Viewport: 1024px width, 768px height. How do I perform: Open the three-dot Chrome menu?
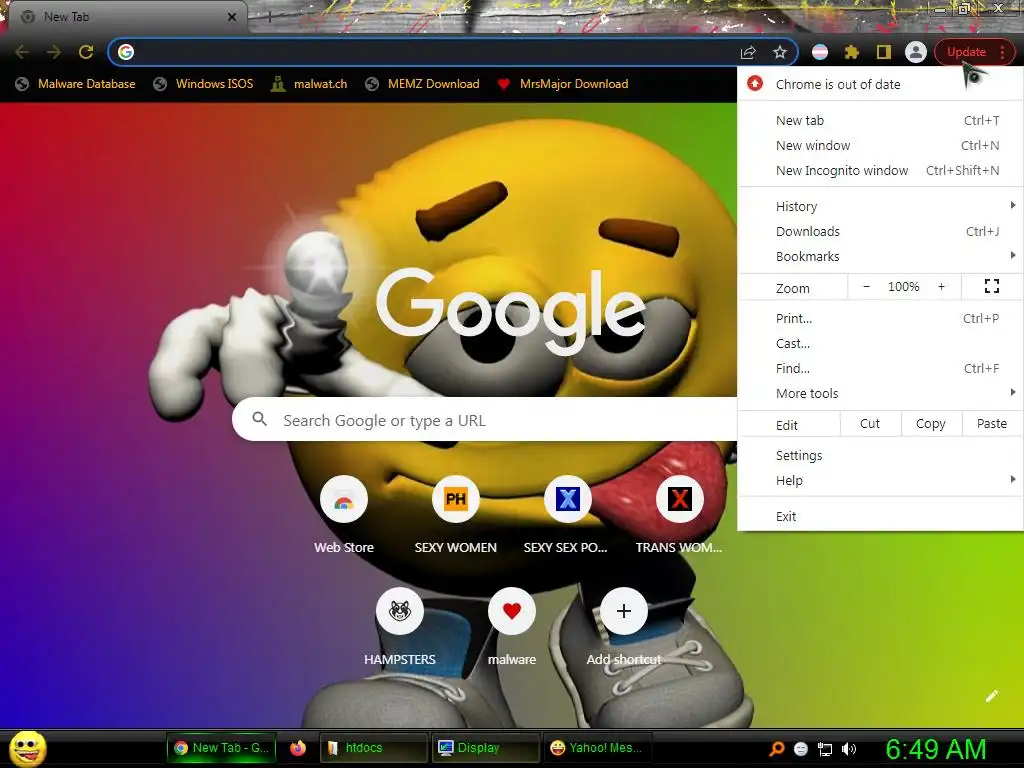[1003, 52]
